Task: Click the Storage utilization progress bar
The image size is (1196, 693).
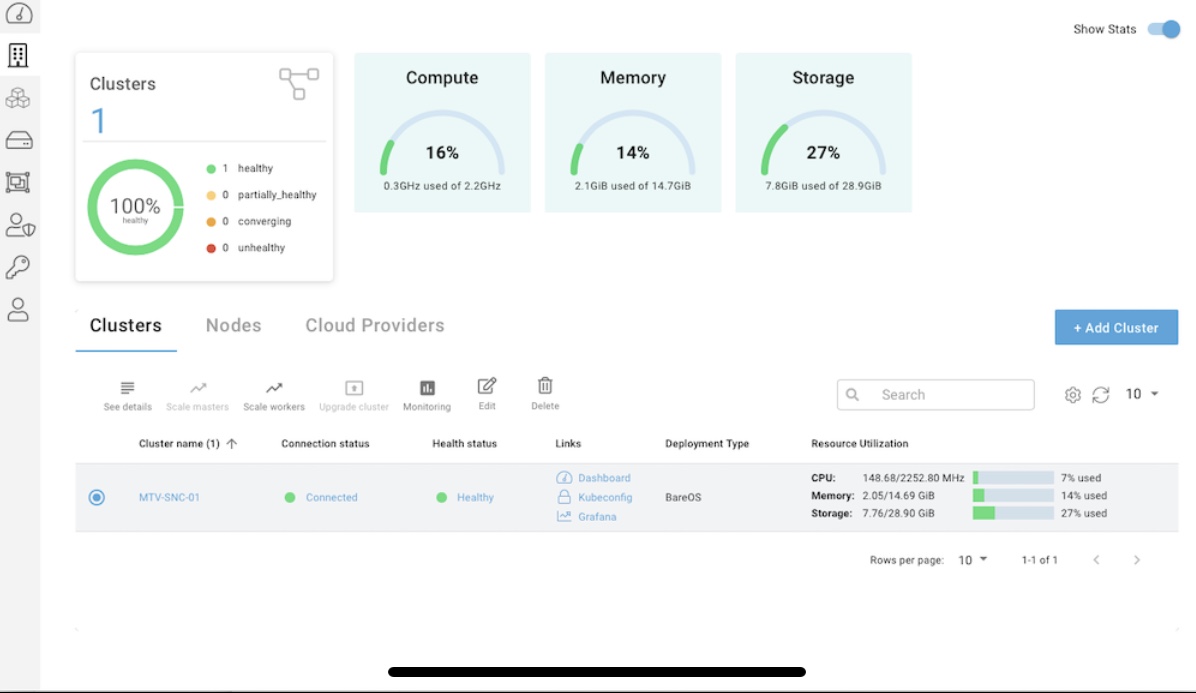Action: [1013, 513]
